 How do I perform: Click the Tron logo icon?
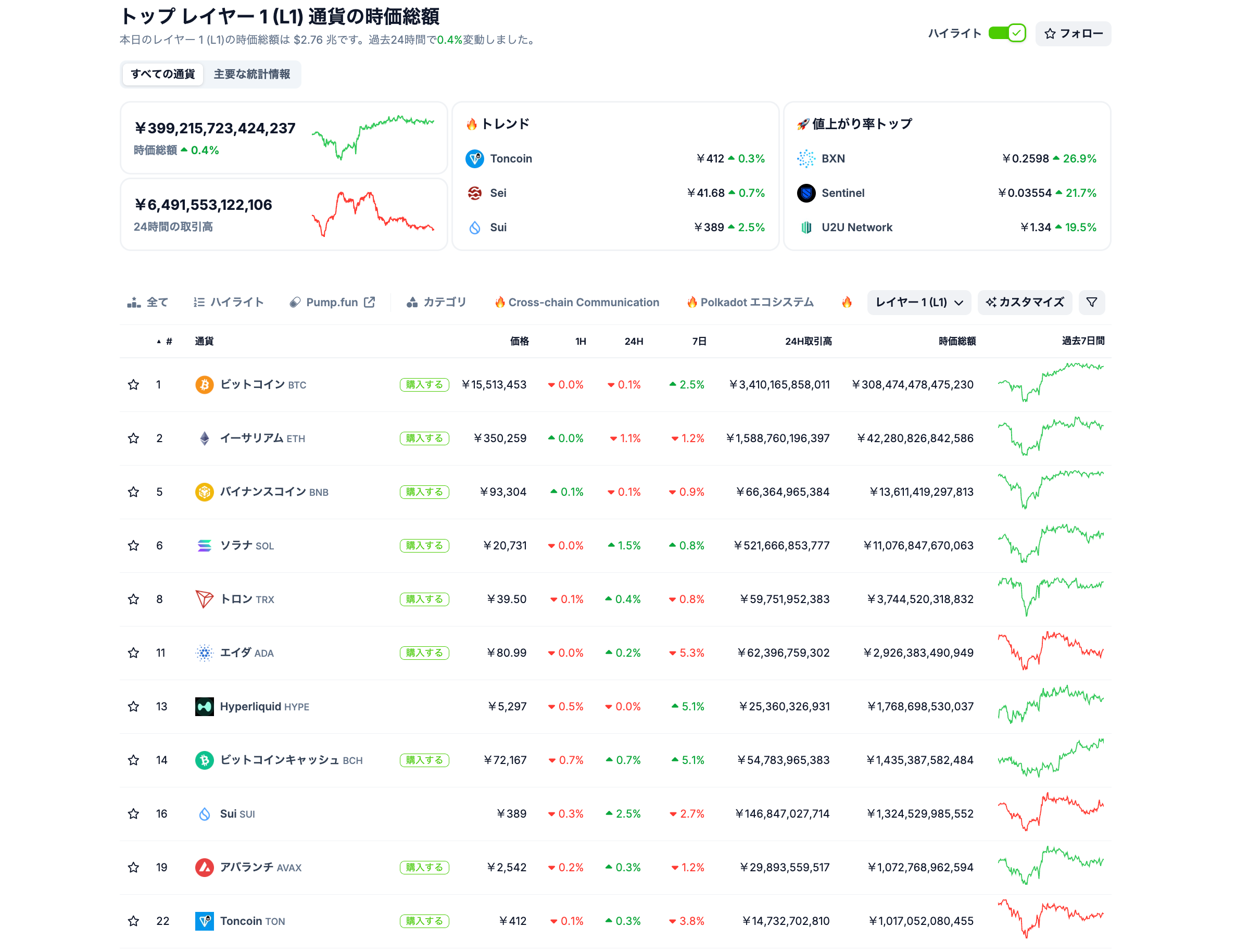pos(204,599)
